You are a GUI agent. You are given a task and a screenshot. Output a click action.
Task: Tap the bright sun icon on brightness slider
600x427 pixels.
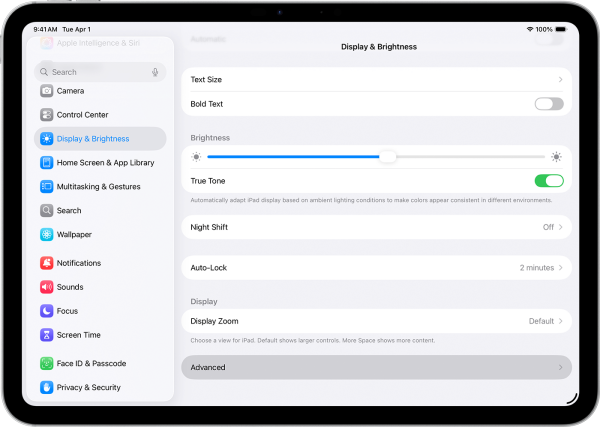[556, 157]
